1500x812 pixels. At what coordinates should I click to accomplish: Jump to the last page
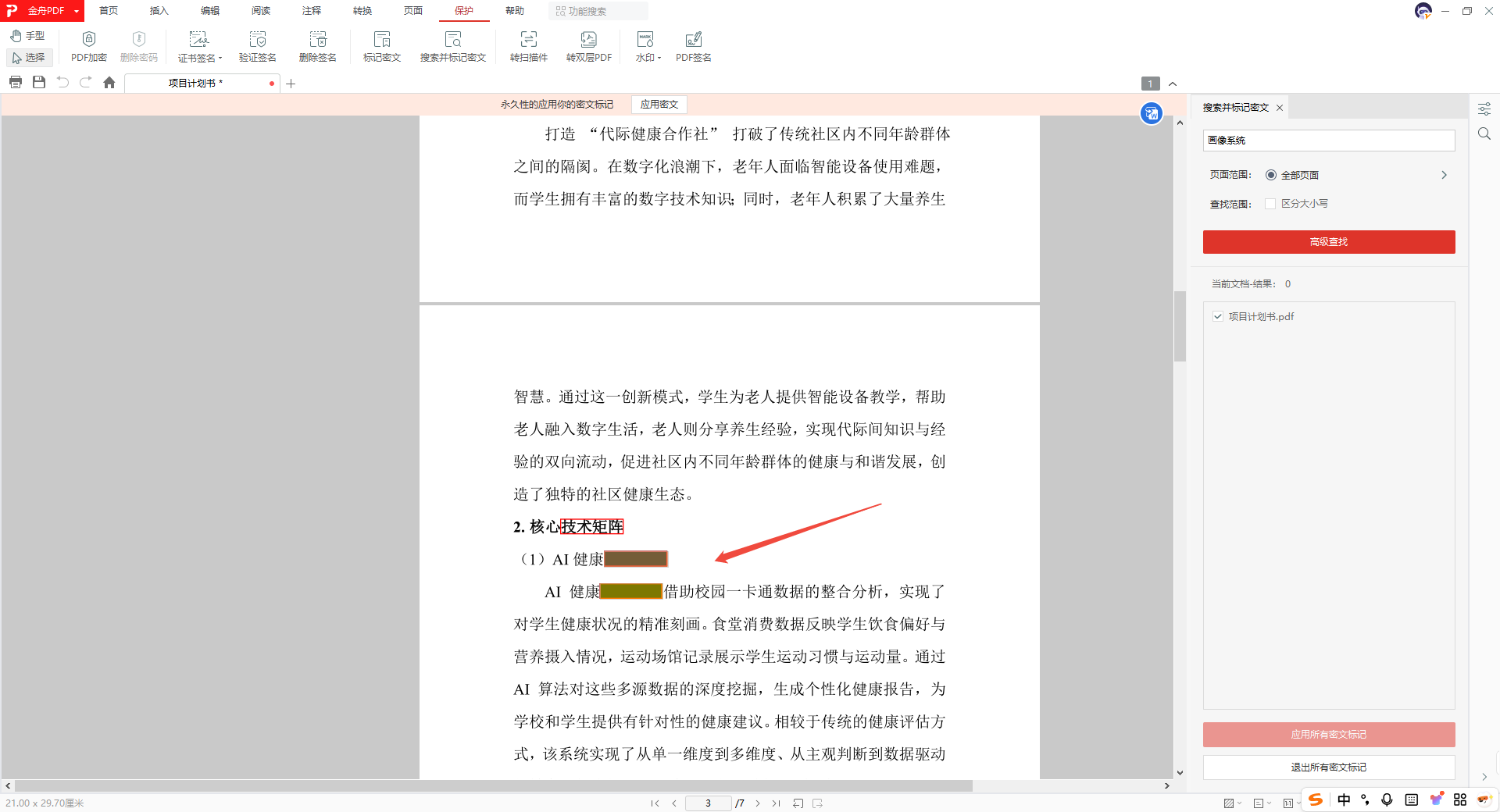coord(776,803)
